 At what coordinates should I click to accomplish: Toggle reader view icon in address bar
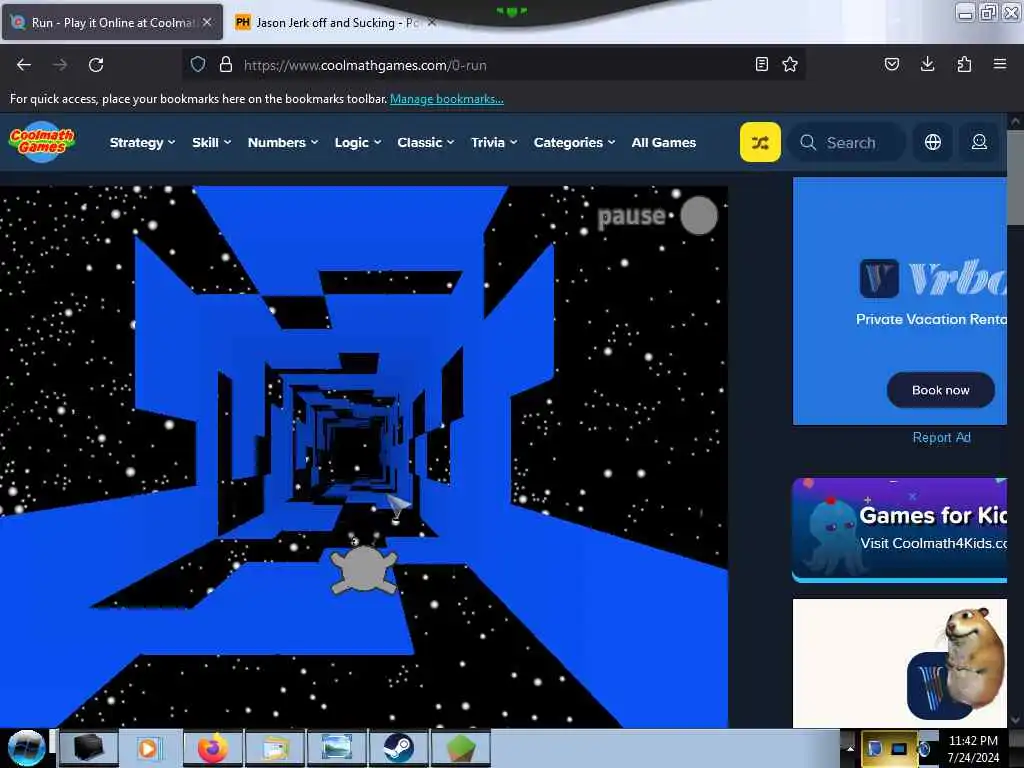(761, 65)
